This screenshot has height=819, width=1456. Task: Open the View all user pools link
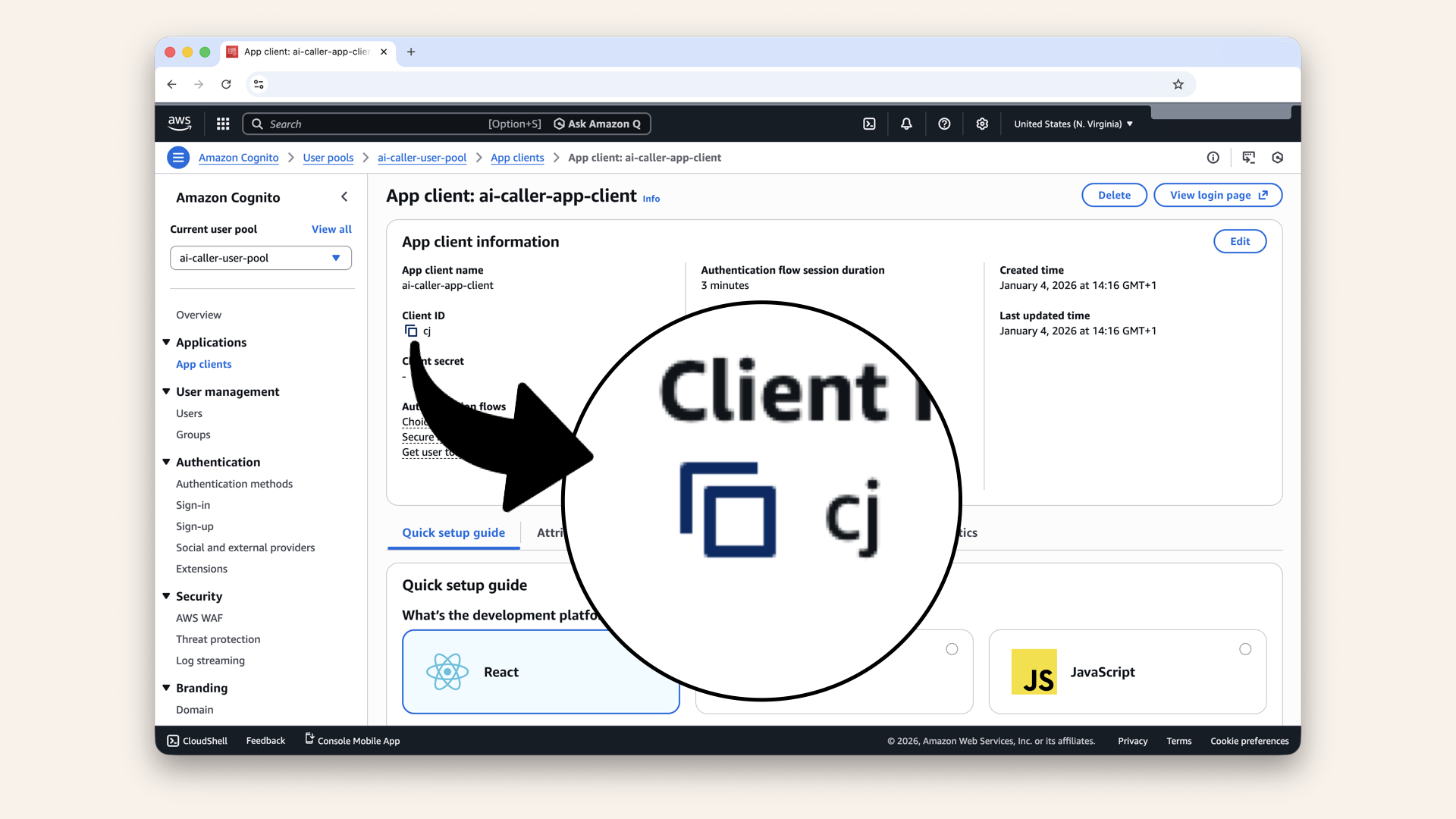pyautogui.click(x=331, y=229)
